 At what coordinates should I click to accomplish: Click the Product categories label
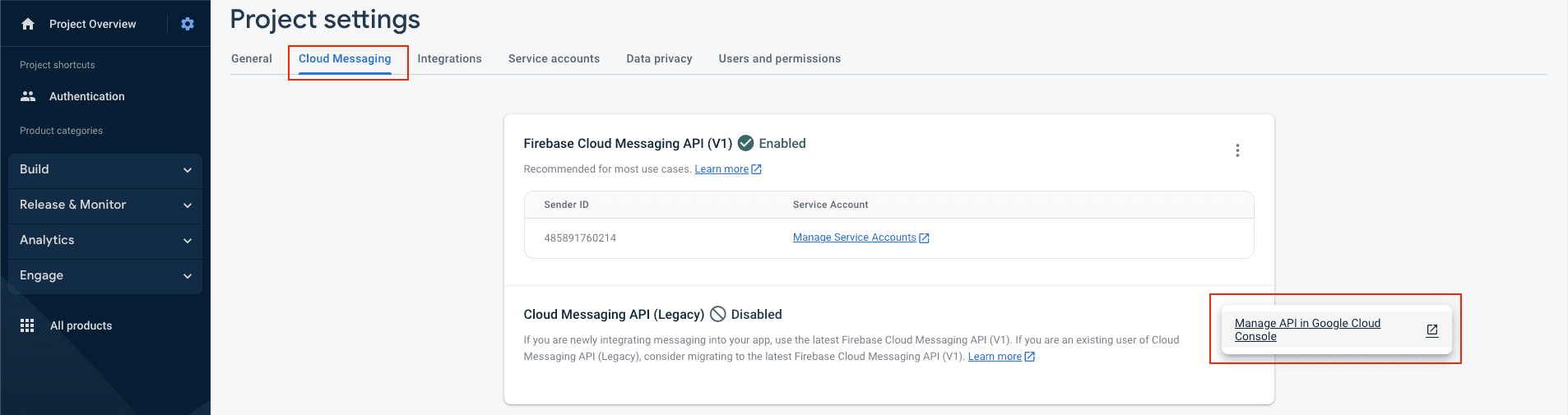click(x=61, y=131)
